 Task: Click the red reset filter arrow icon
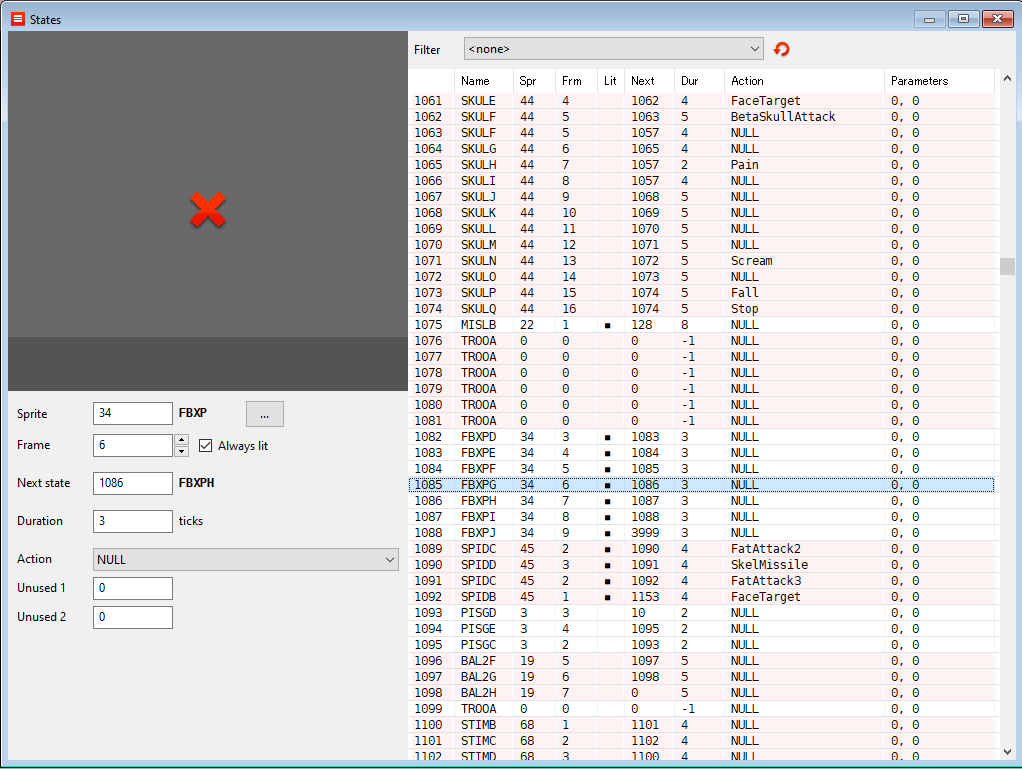(781, 49)
